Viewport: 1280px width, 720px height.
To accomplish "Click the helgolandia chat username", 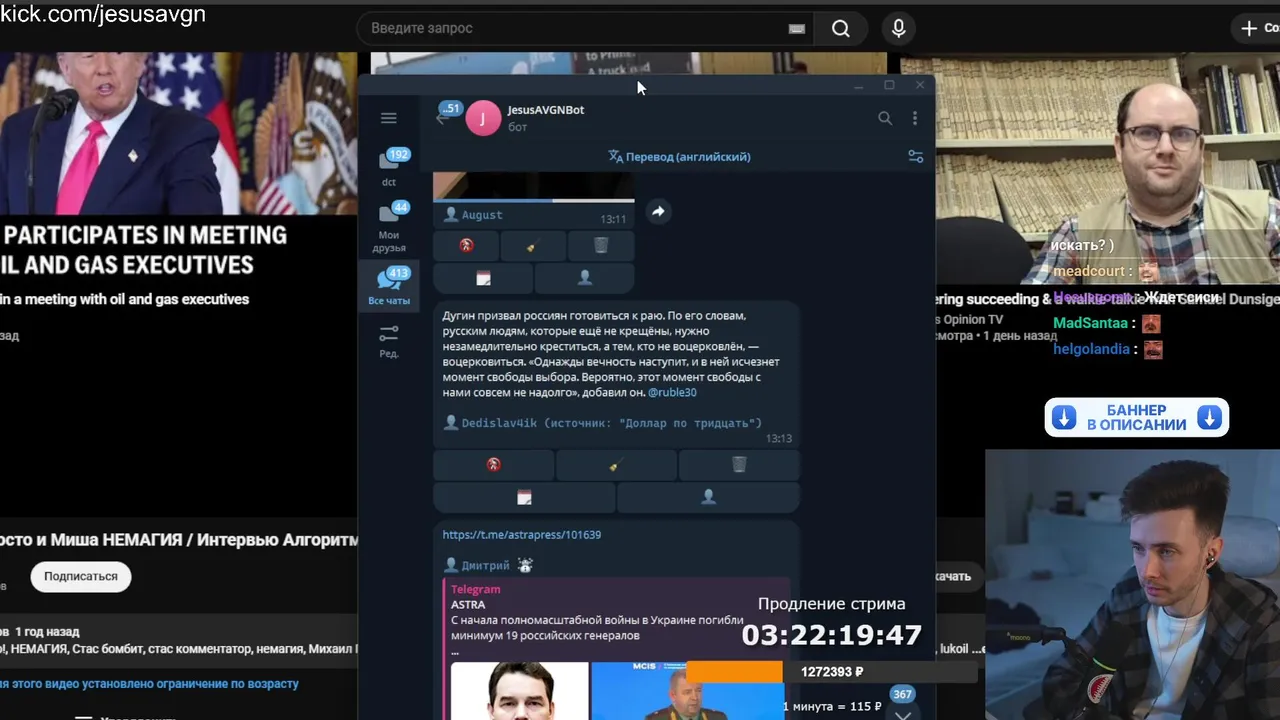I will 1091,349.
